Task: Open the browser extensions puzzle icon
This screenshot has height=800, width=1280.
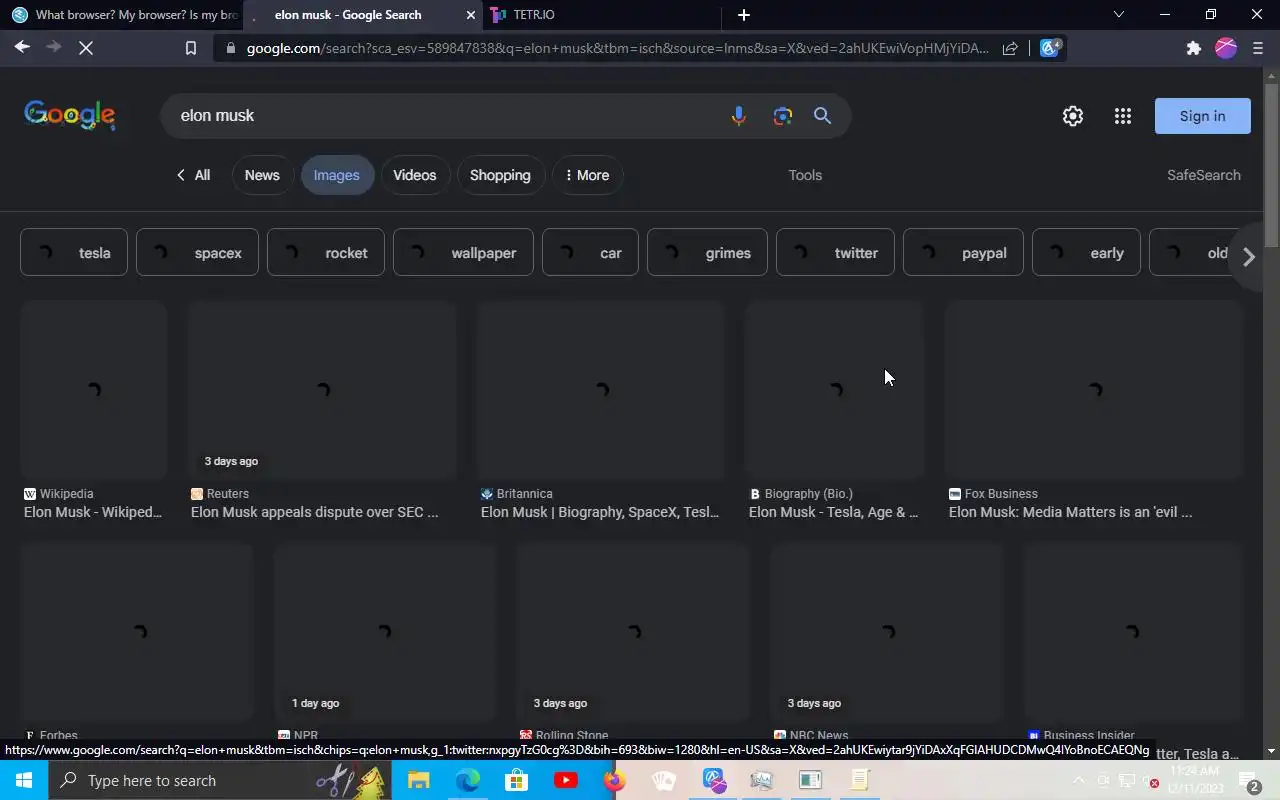Action: click(x=1193, y=48)
